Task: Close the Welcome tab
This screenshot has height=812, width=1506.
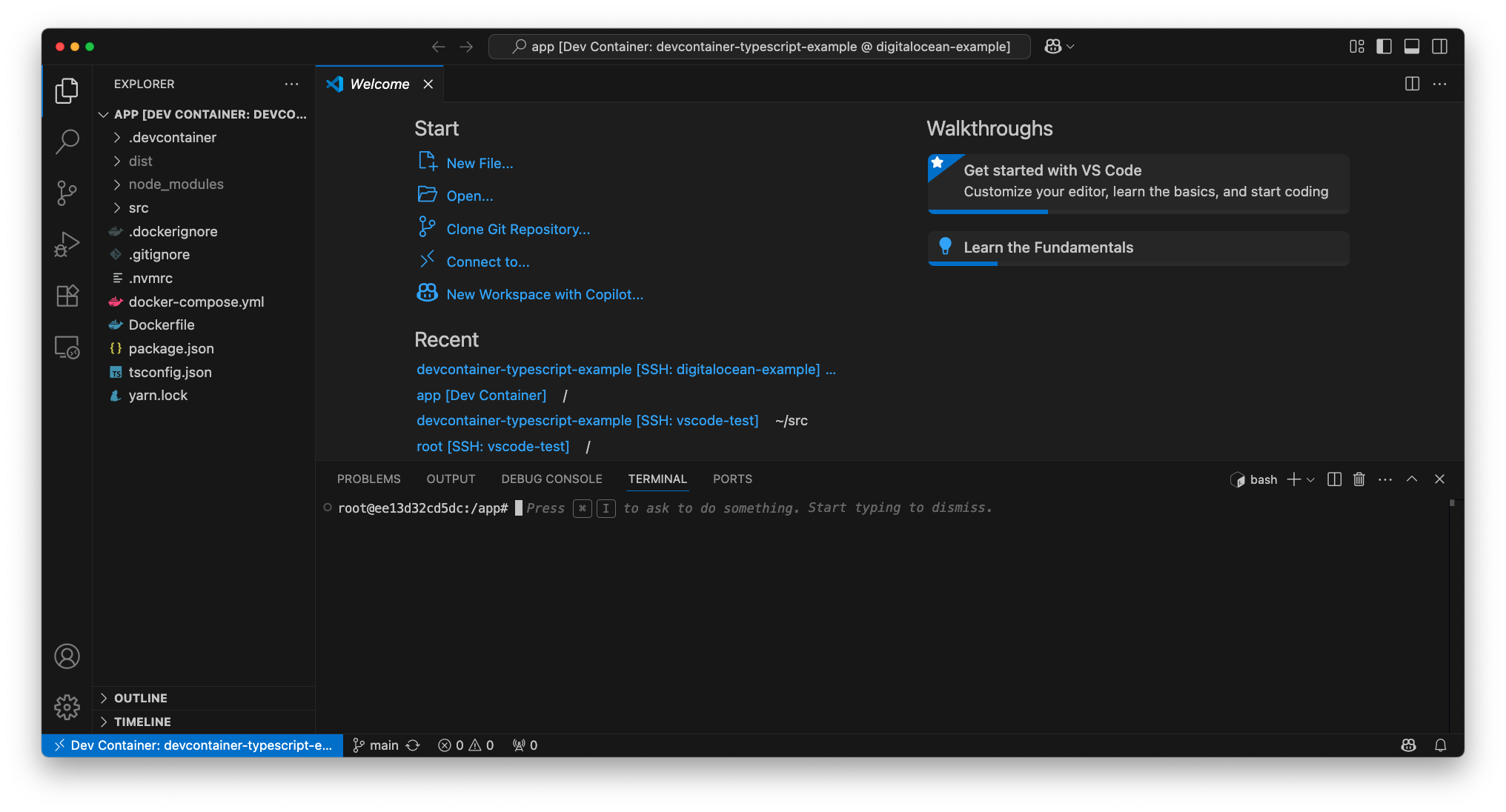Action: click(428, 84)
